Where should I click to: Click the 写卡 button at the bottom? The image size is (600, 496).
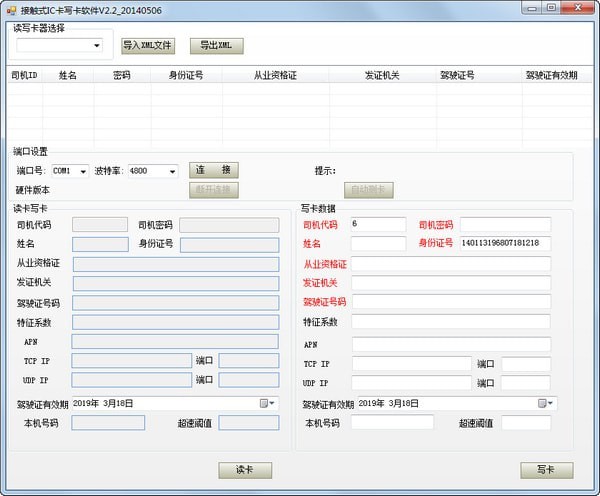pyautogui.click(x=546, y=470)
